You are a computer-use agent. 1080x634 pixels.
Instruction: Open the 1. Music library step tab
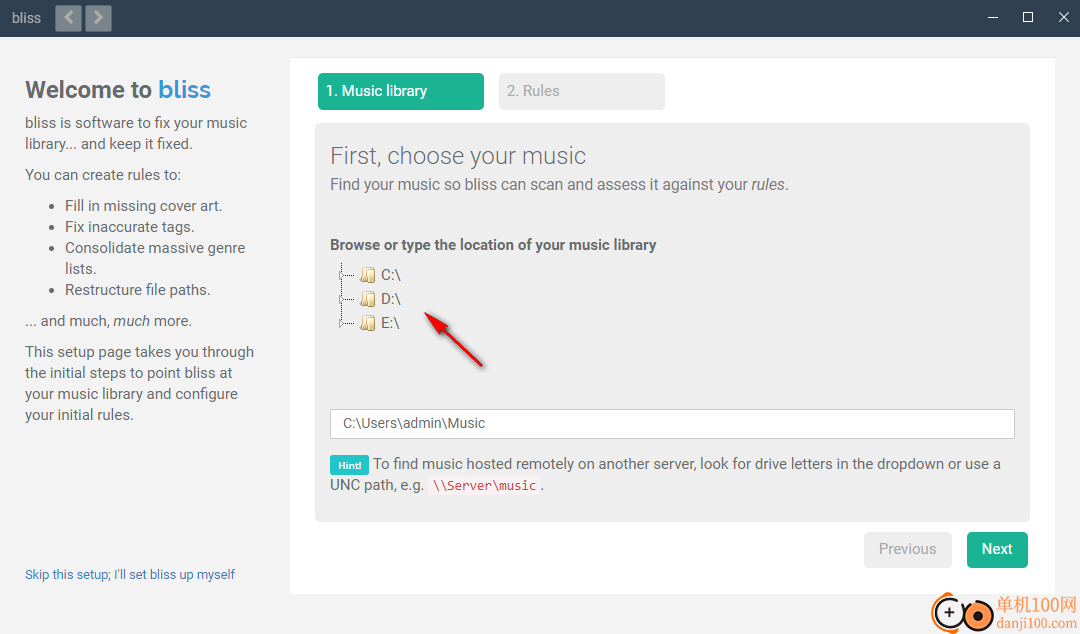pyautogui.click(x=401, y=91)
